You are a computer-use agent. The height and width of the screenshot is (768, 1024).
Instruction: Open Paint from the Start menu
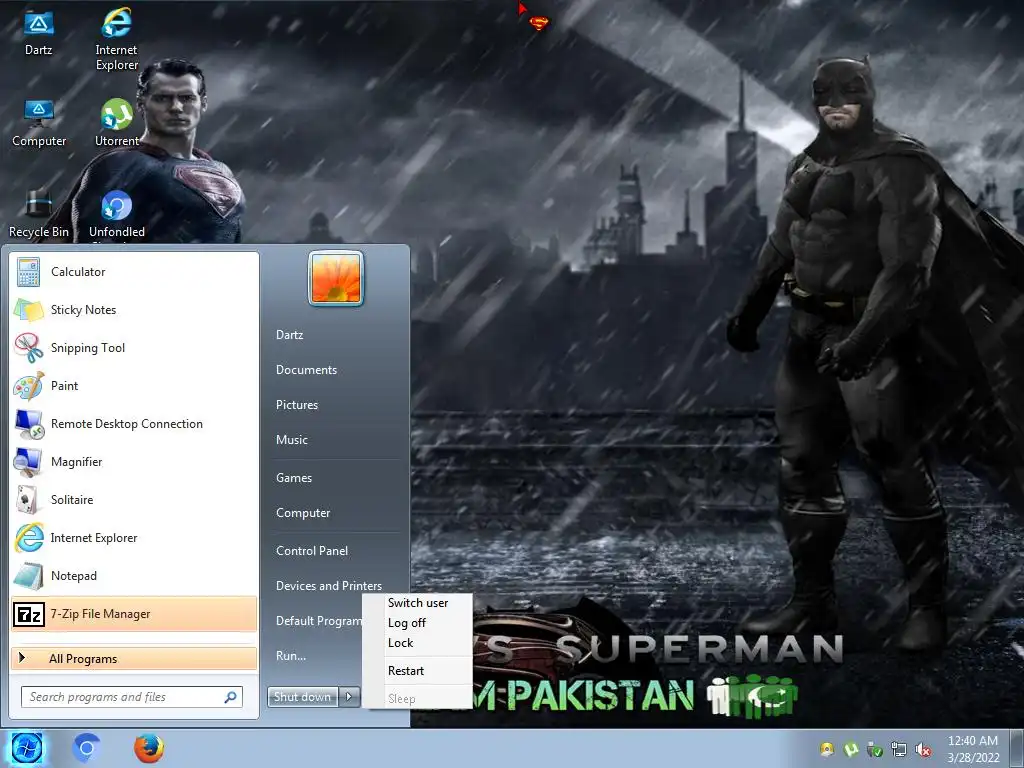coord(134,385)
